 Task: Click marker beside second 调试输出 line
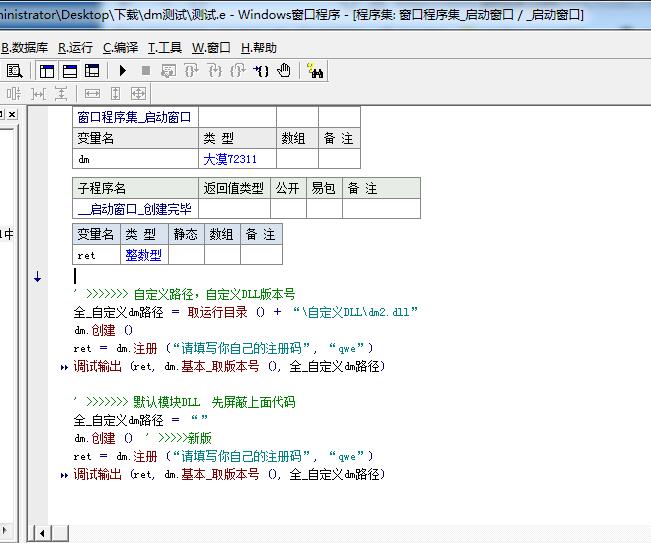pyautogui.click(x=65, y=475)
